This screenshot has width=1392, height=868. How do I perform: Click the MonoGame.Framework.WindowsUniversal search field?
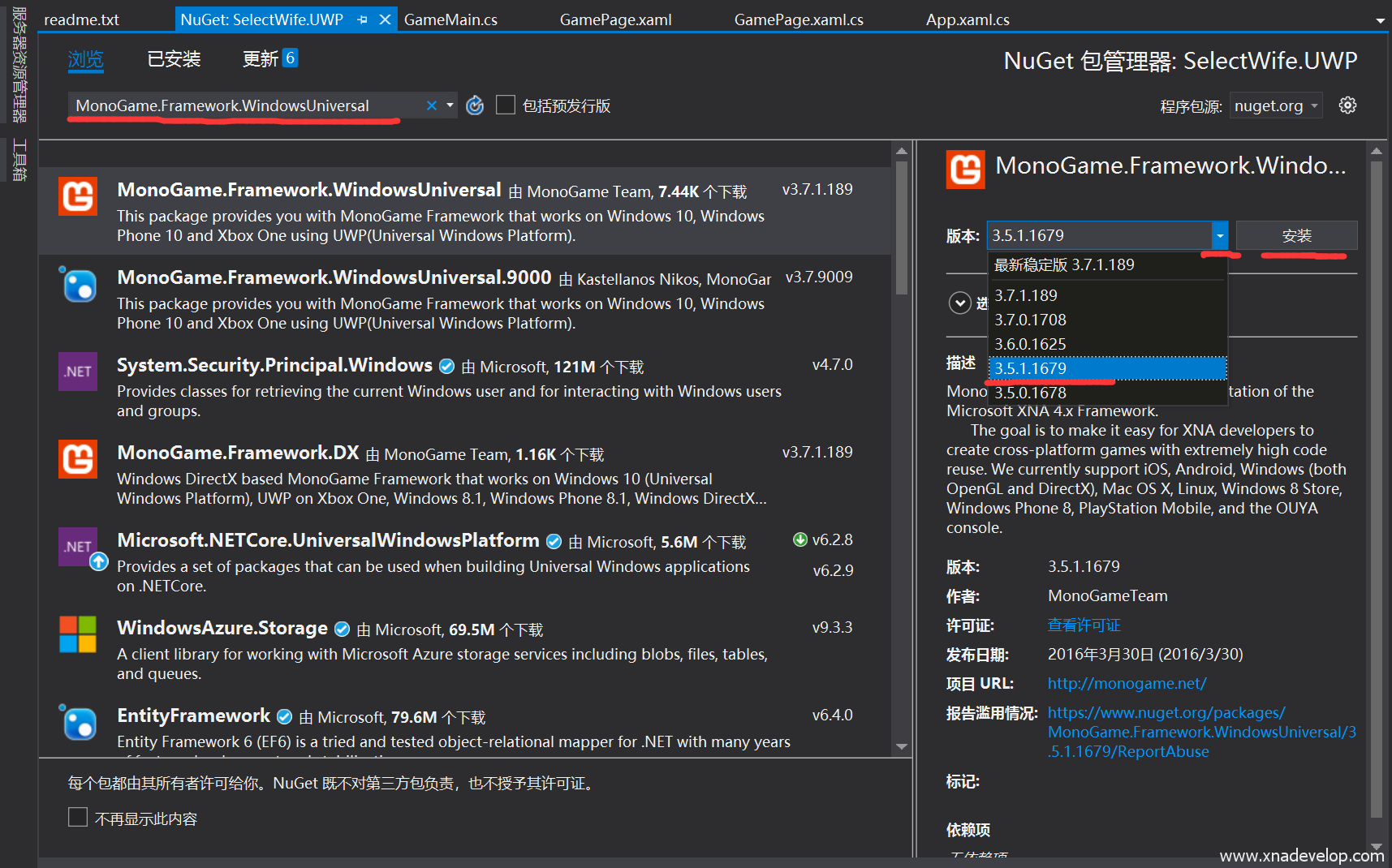(x=243, y=105)
